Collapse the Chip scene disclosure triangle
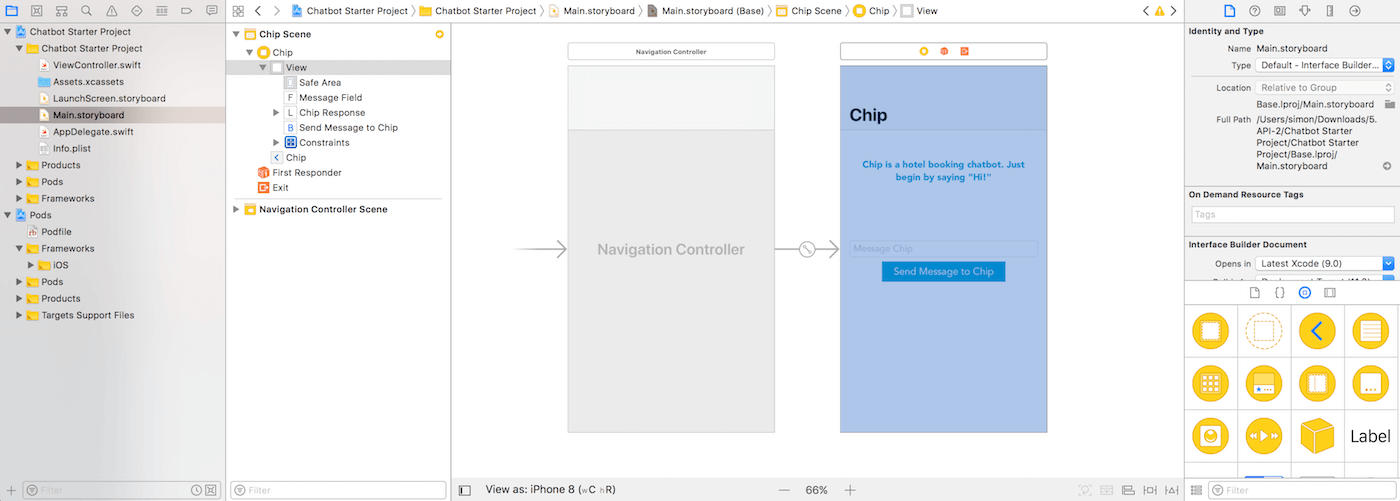Image resolution: width=1400 pixels, height=501 pixels. [x=237, y=34]
